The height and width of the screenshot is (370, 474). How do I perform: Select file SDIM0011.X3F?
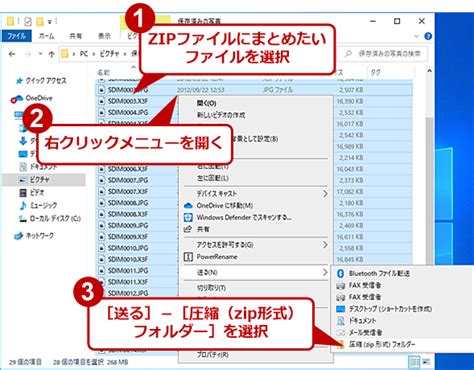[128, 282]
